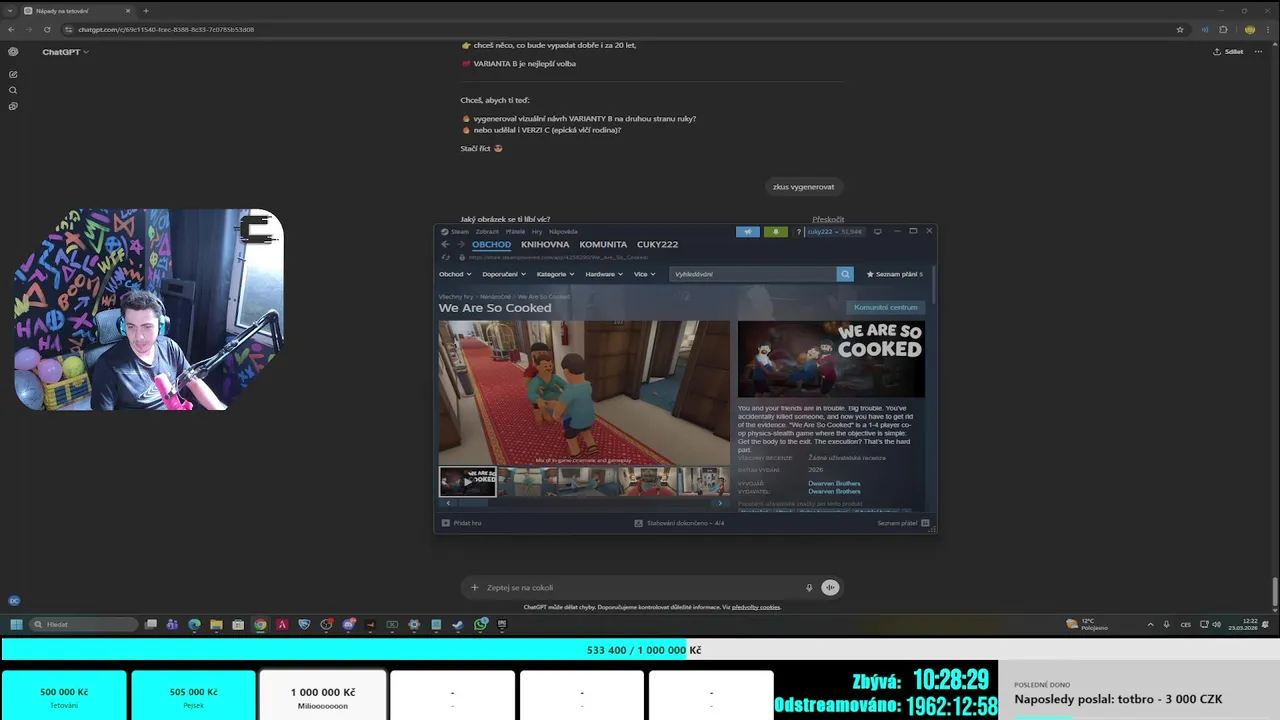Click Přeskočit to skip image choice
Screen dimensions: 1280x720
coord(828,219)
